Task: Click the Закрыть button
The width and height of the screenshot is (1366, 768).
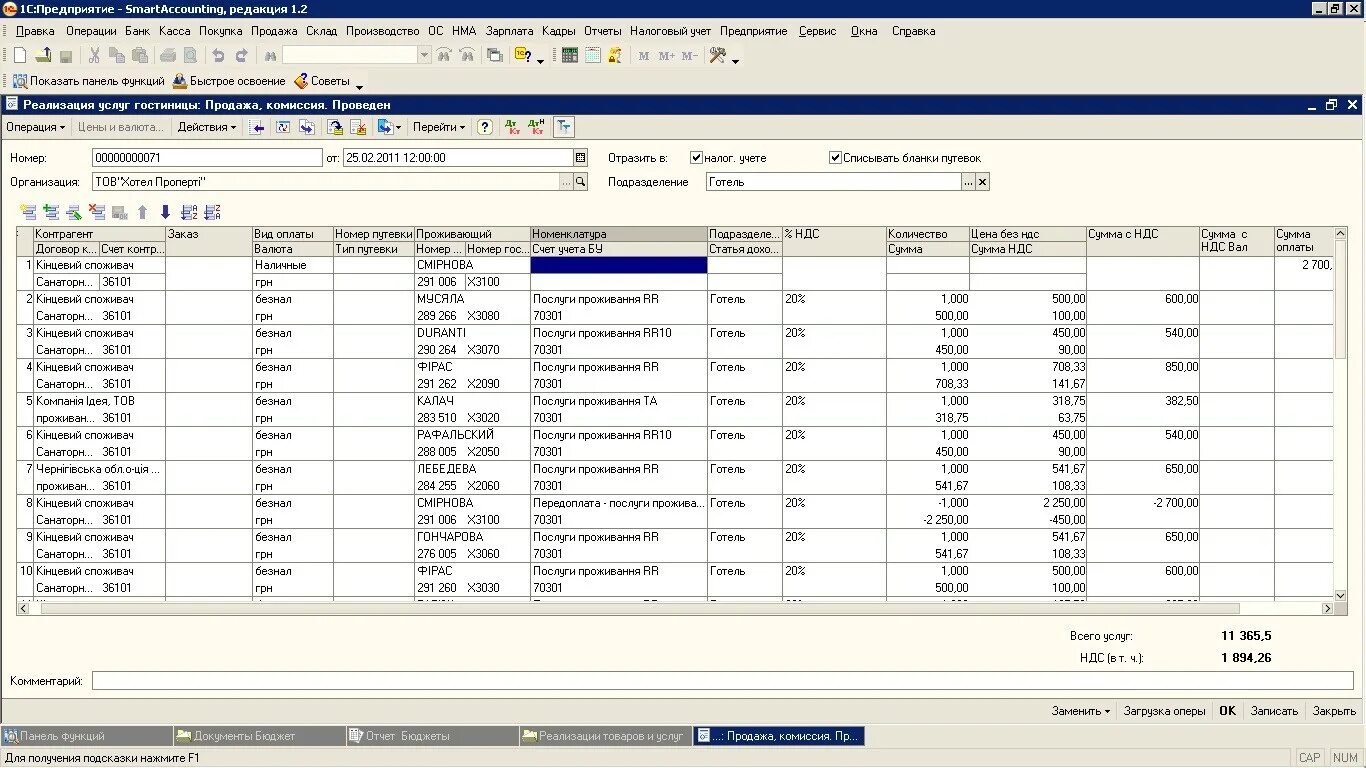Action: coord(1334,711)
